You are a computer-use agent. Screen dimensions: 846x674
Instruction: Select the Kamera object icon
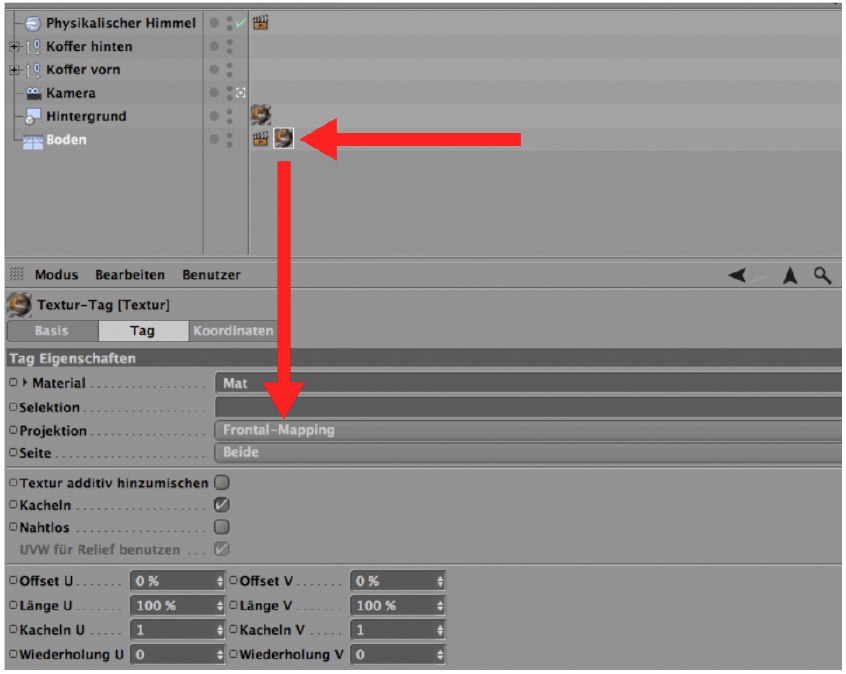click(33, 93)
